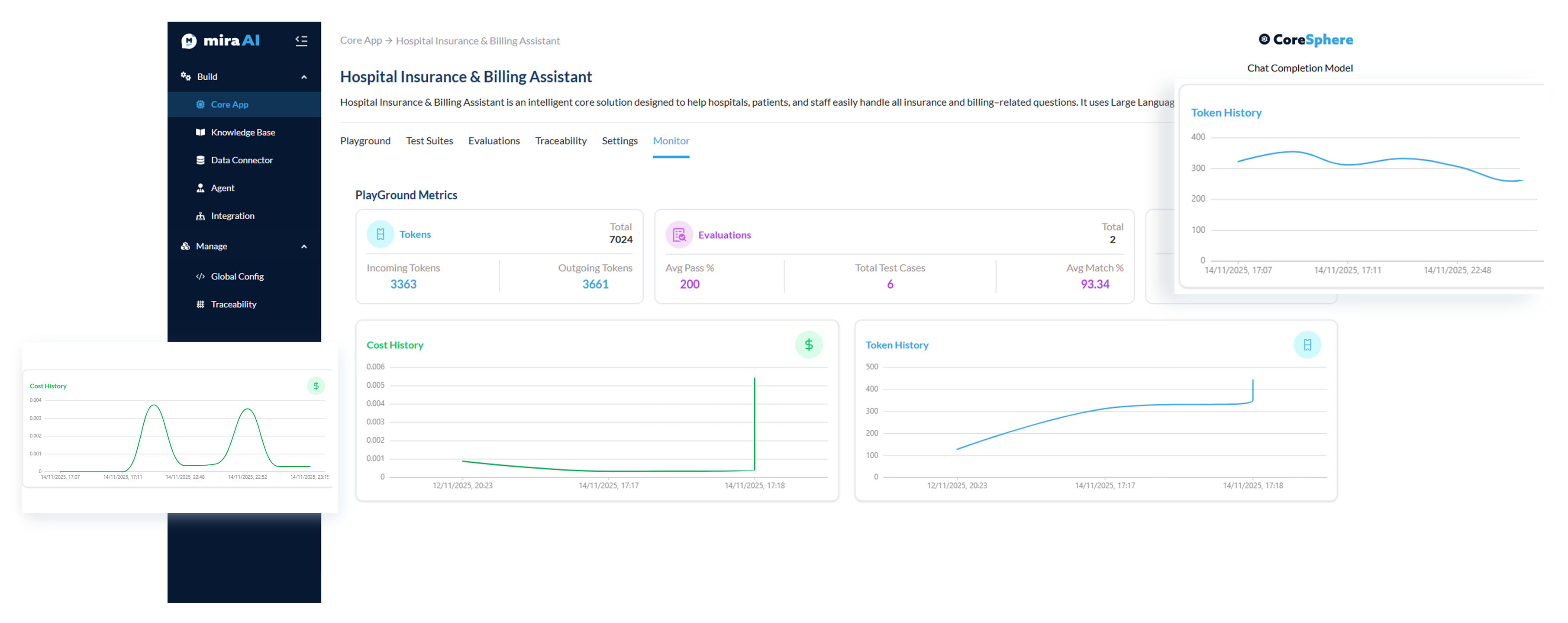Open Global Config settings
The width and height of the screenshot is (1568, 623).
coord(237,276)
